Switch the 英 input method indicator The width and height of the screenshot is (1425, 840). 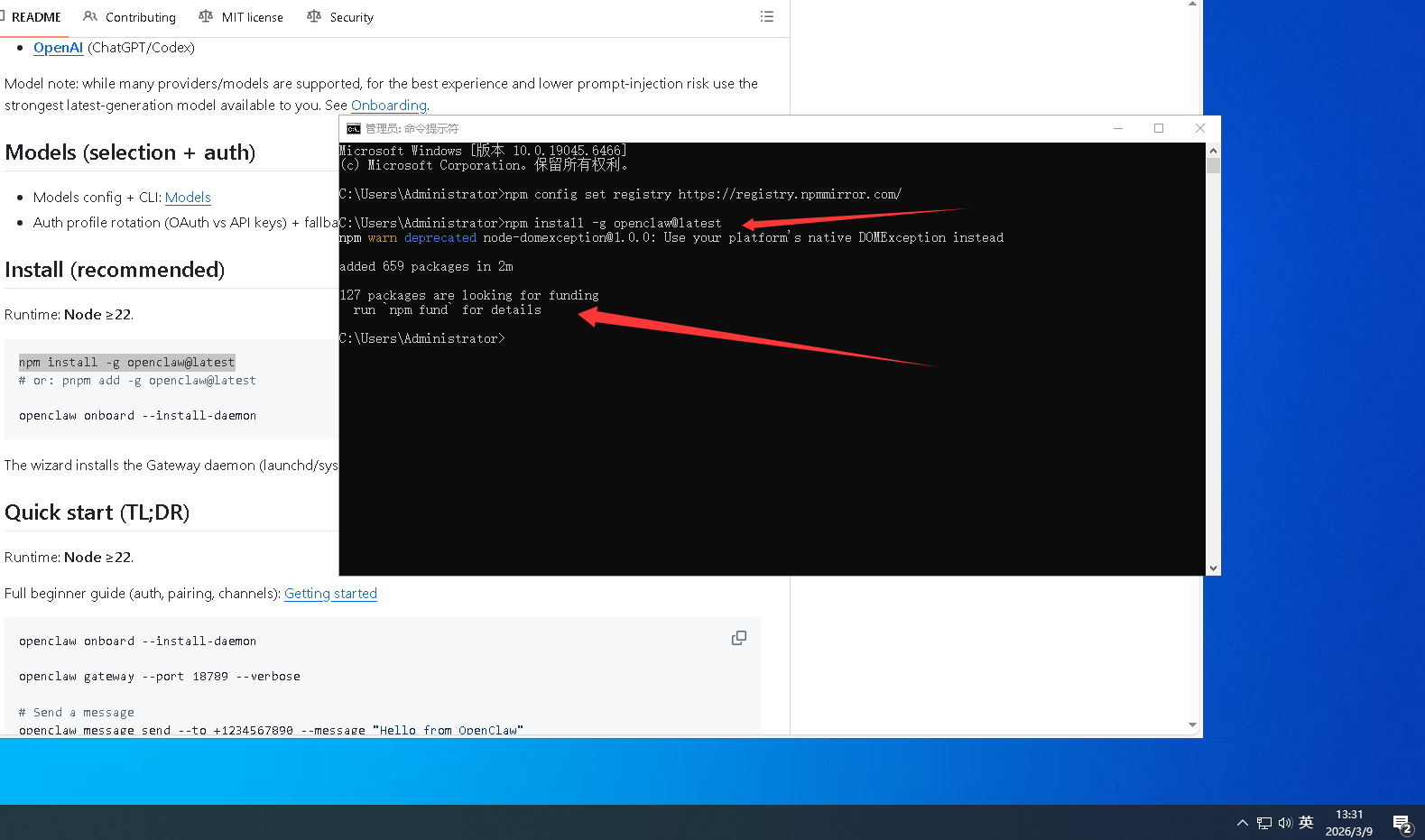pyautogui.click(x=1306, y=823)
